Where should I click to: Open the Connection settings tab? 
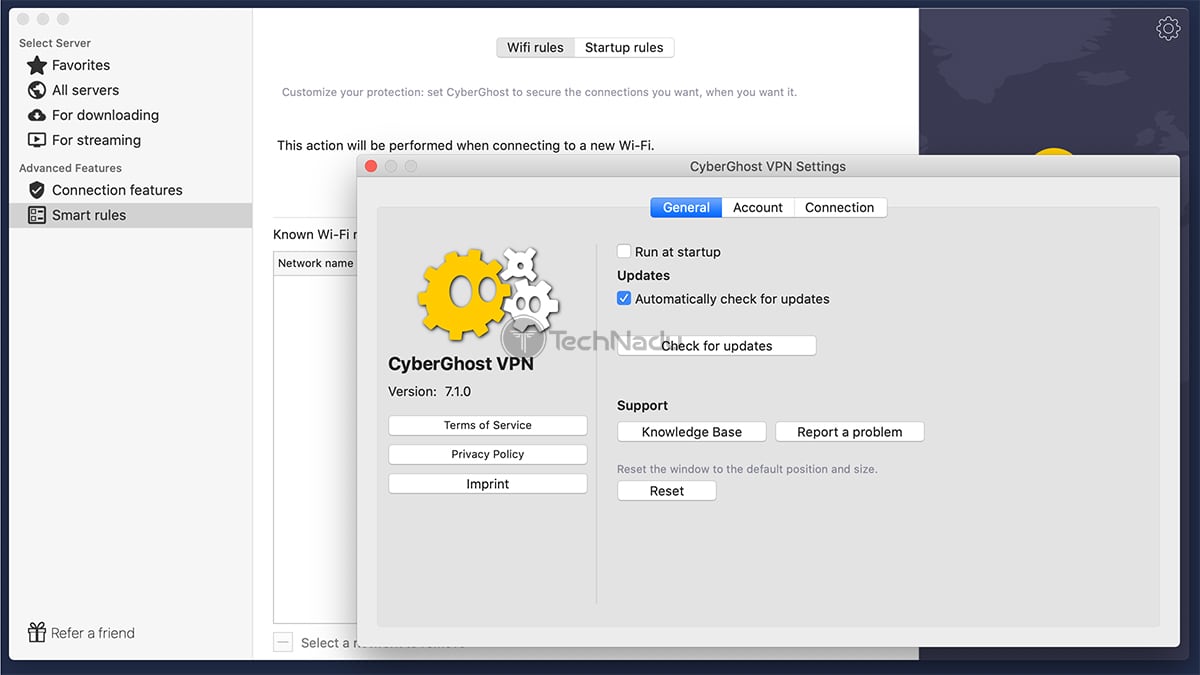tap(840, 207)
